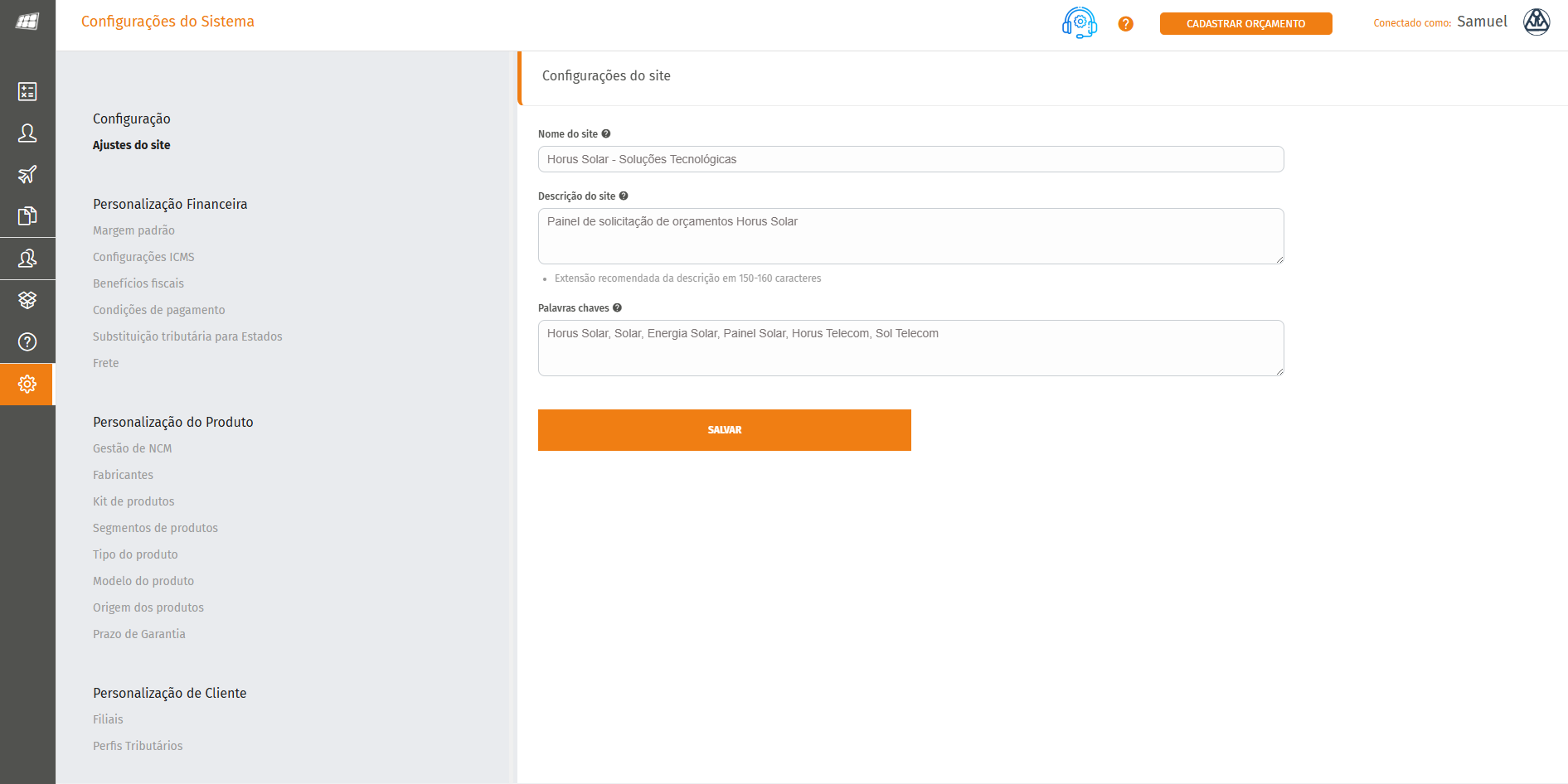Focus the Nome do site text field

tap(910, 159)
